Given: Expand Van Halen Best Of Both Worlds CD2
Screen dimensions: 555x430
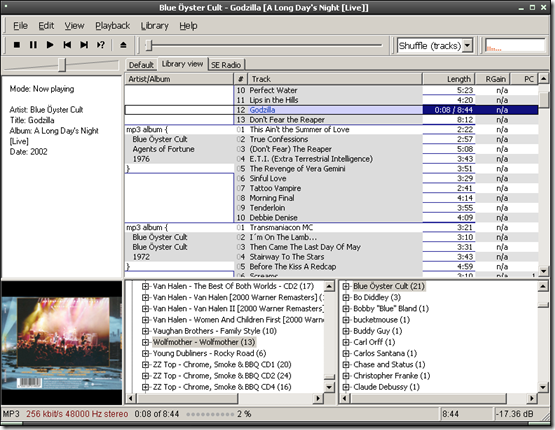Looking at the screenshot, I should point(145,286).
